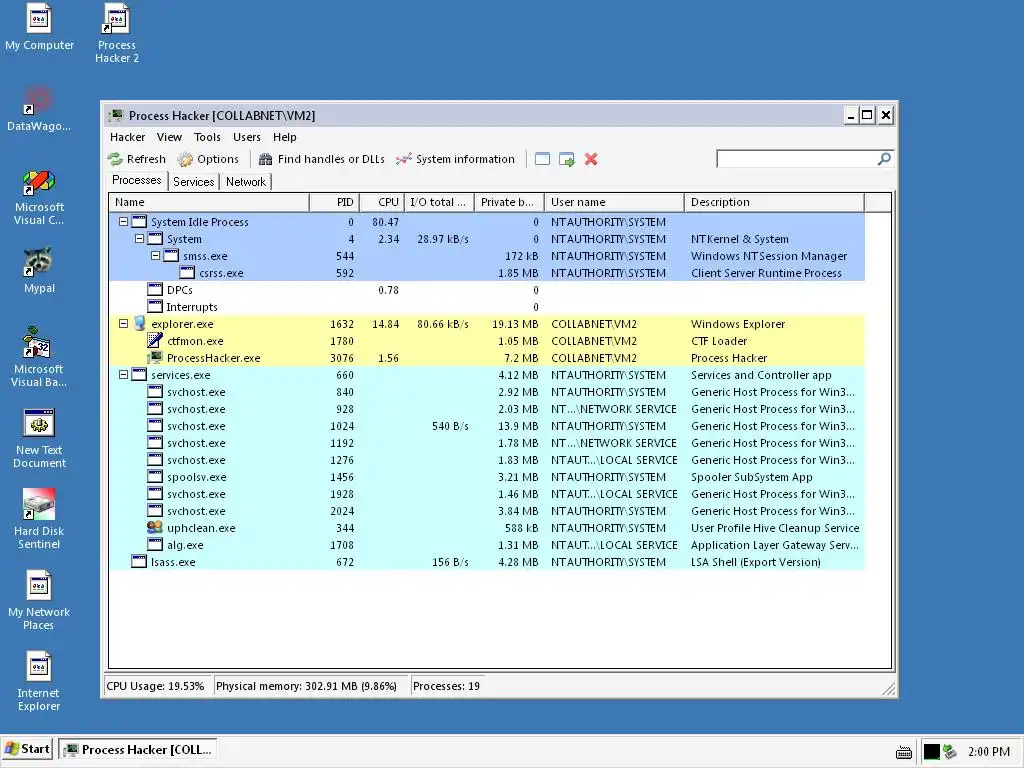
Task: Select the My Network Places desktop icon
Action: (39, 600)
